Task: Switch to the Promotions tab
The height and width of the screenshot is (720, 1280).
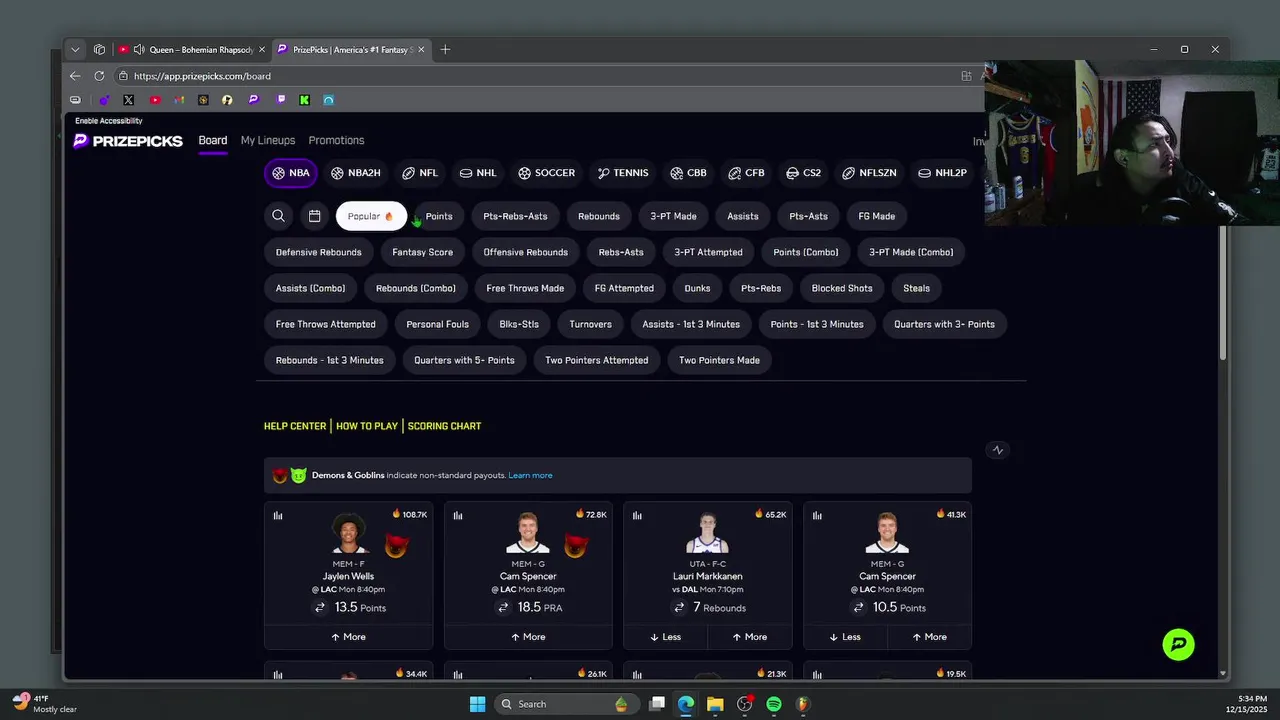Action: coord(336,141)
